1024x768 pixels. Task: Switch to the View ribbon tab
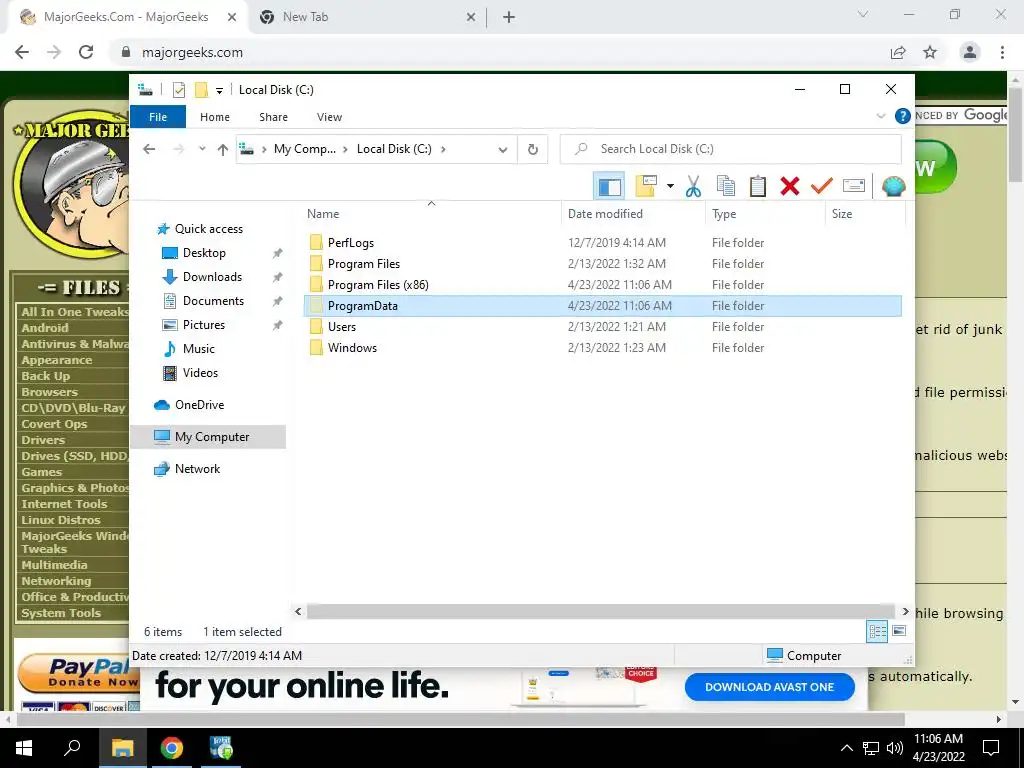pos(329,117)
